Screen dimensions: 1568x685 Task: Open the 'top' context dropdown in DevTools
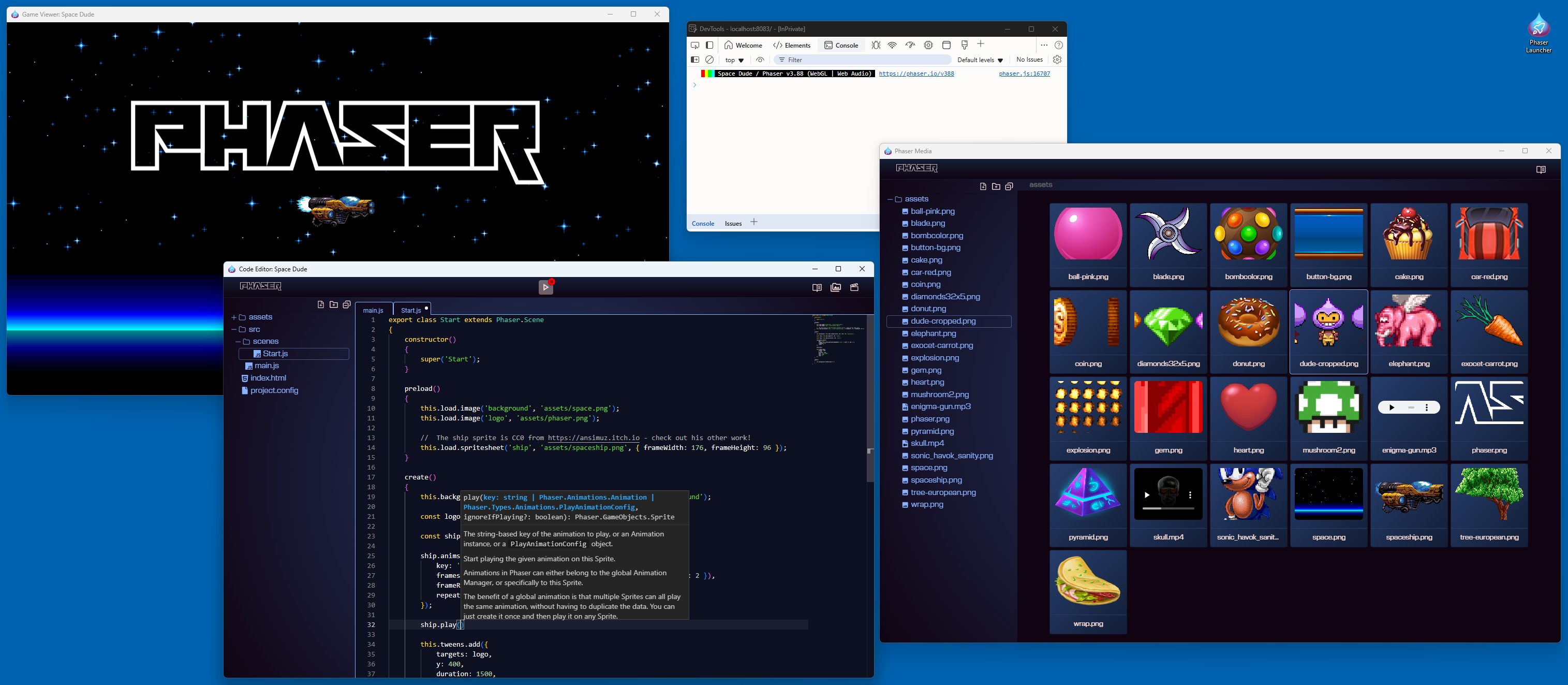(735, 60)
